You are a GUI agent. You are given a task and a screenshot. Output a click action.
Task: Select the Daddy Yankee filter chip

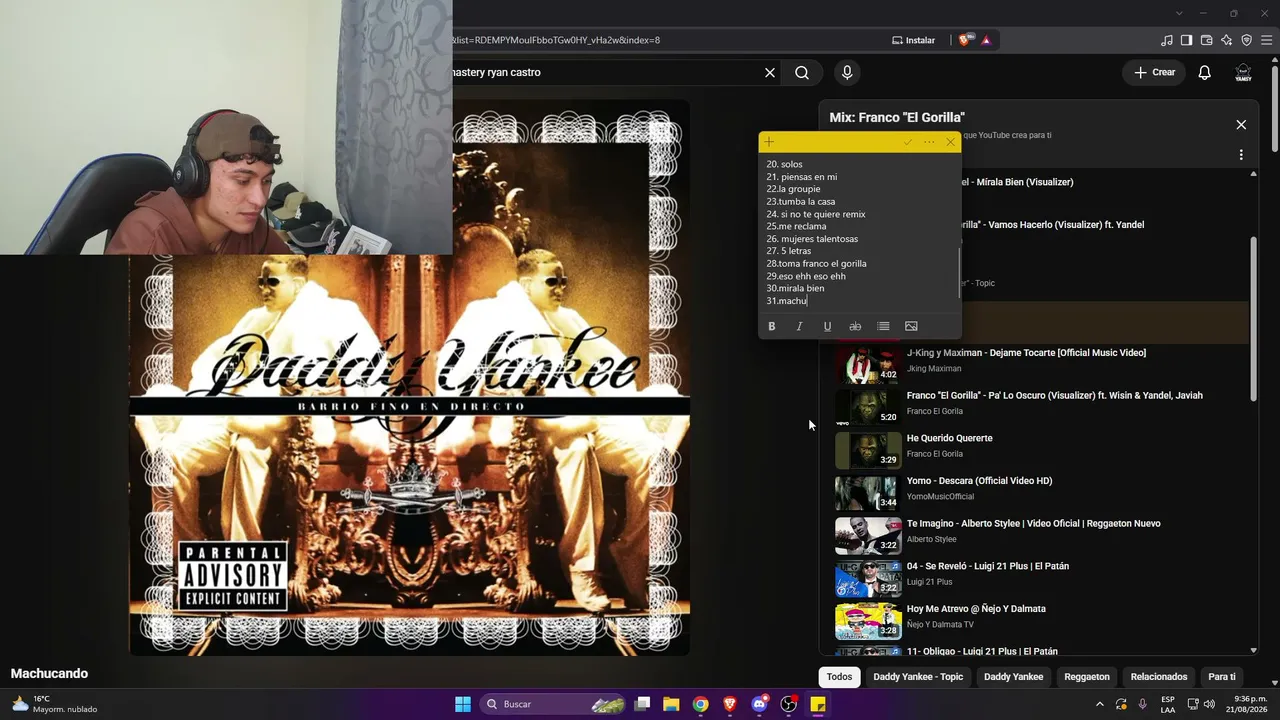[1013, 677]
